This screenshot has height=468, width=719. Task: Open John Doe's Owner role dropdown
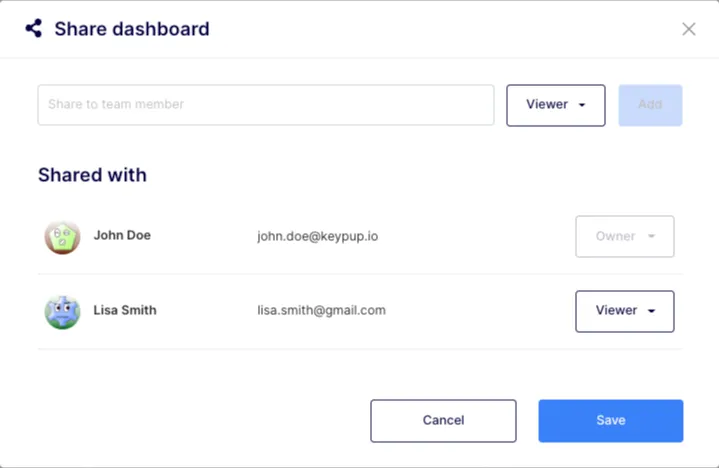624,237
